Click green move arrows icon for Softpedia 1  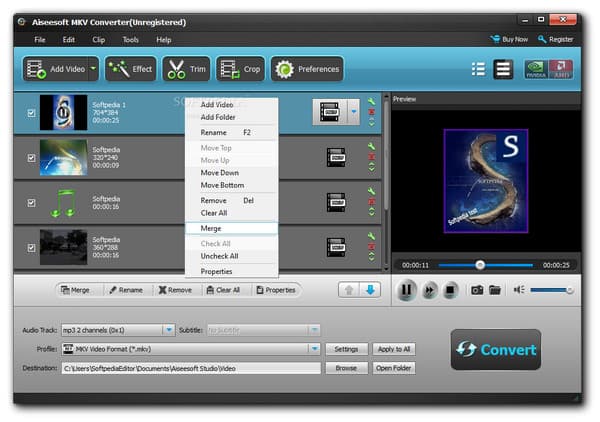pos(371,122)
